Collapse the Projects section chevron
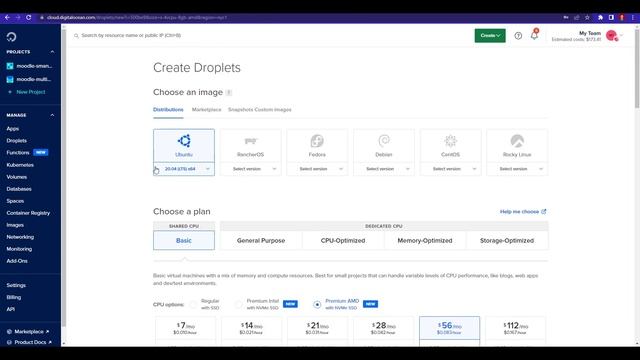640x360 pixels. (52, 52)
